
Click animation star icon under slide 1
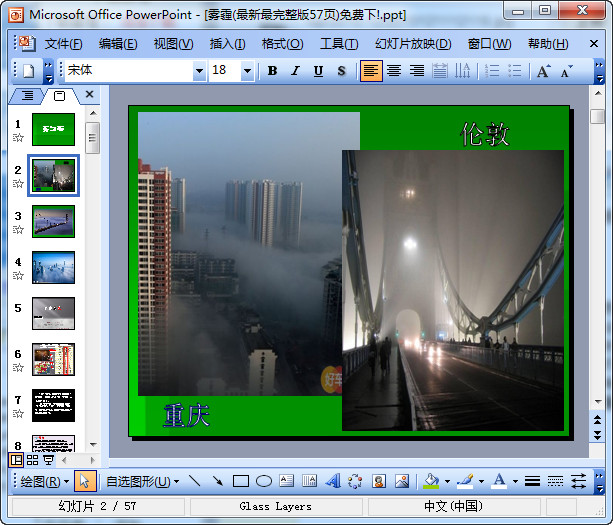(18, 137)
